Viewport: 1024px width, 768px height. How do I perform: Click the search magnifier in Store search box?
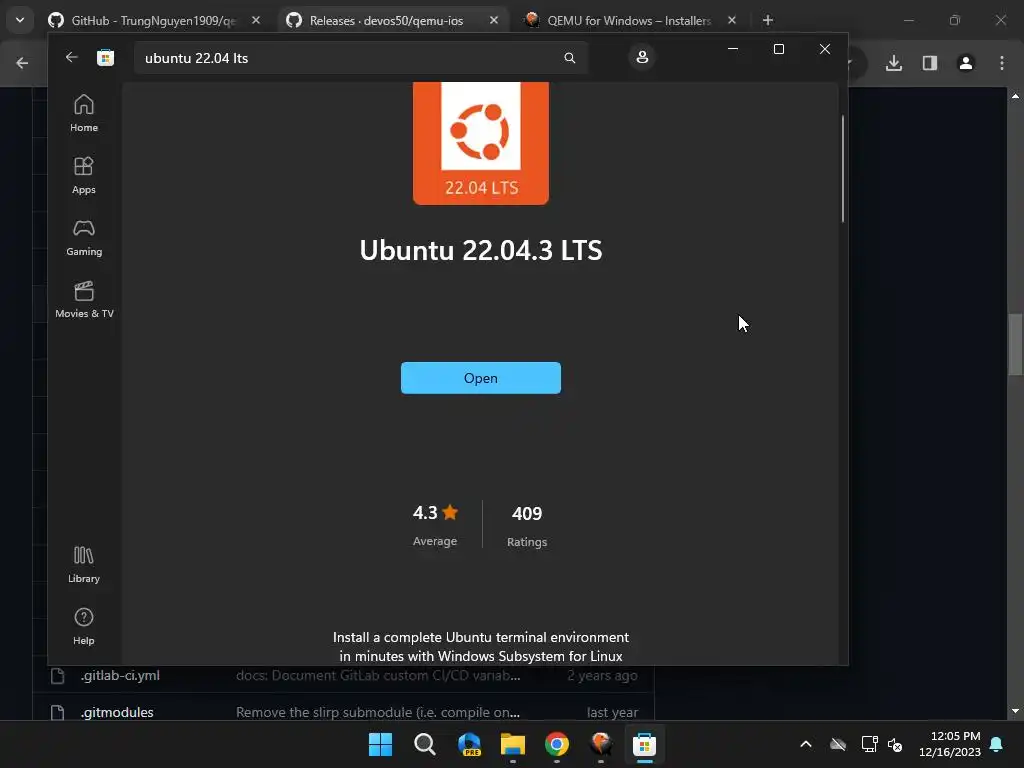pos(569,58)
